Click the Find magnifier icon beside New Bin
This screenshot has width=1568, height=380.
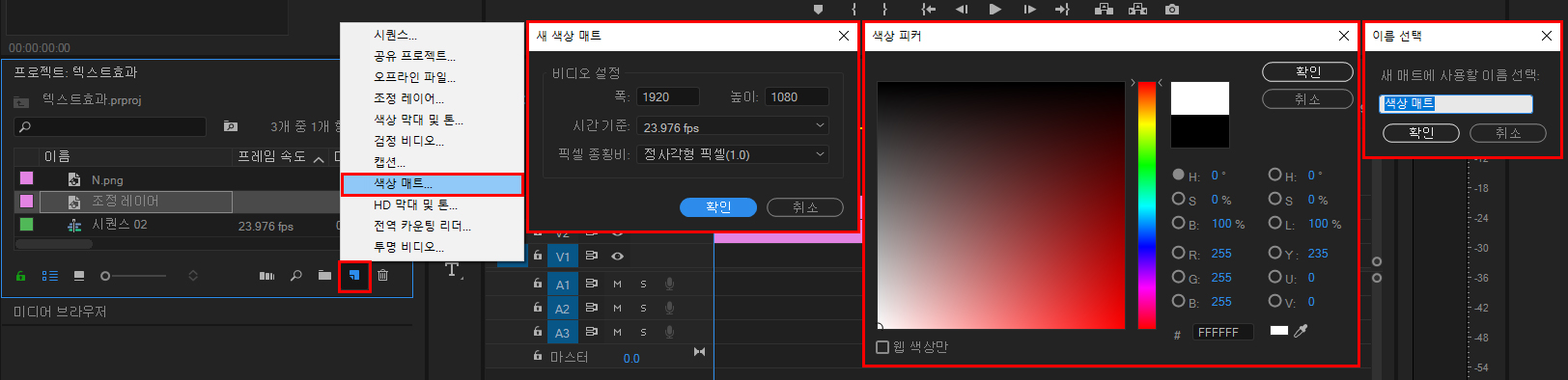295,276
